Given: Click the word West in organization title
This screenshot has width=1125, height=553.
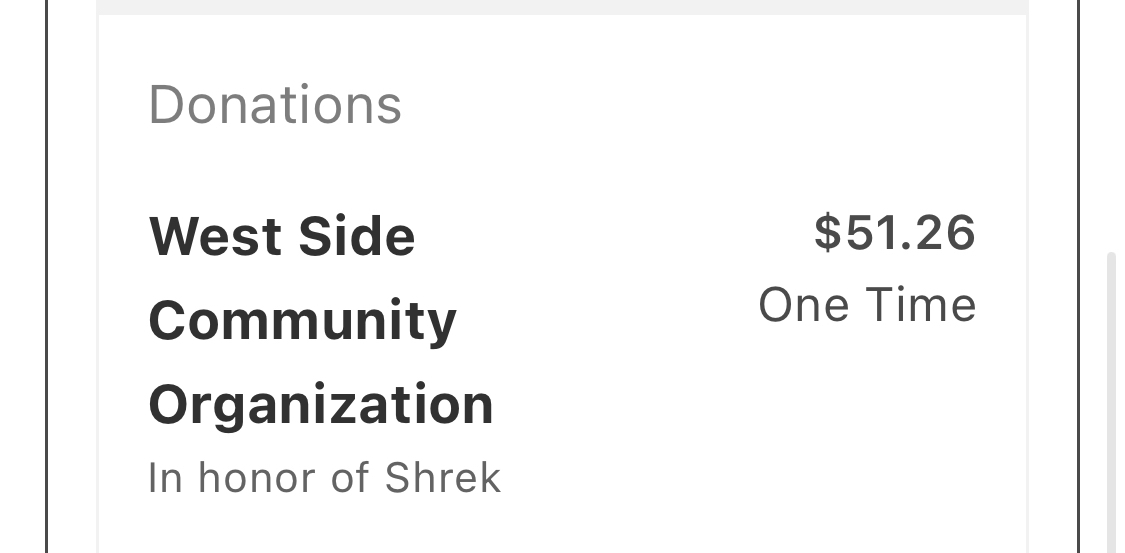Looking at the screenshot, I should (206, 237).
